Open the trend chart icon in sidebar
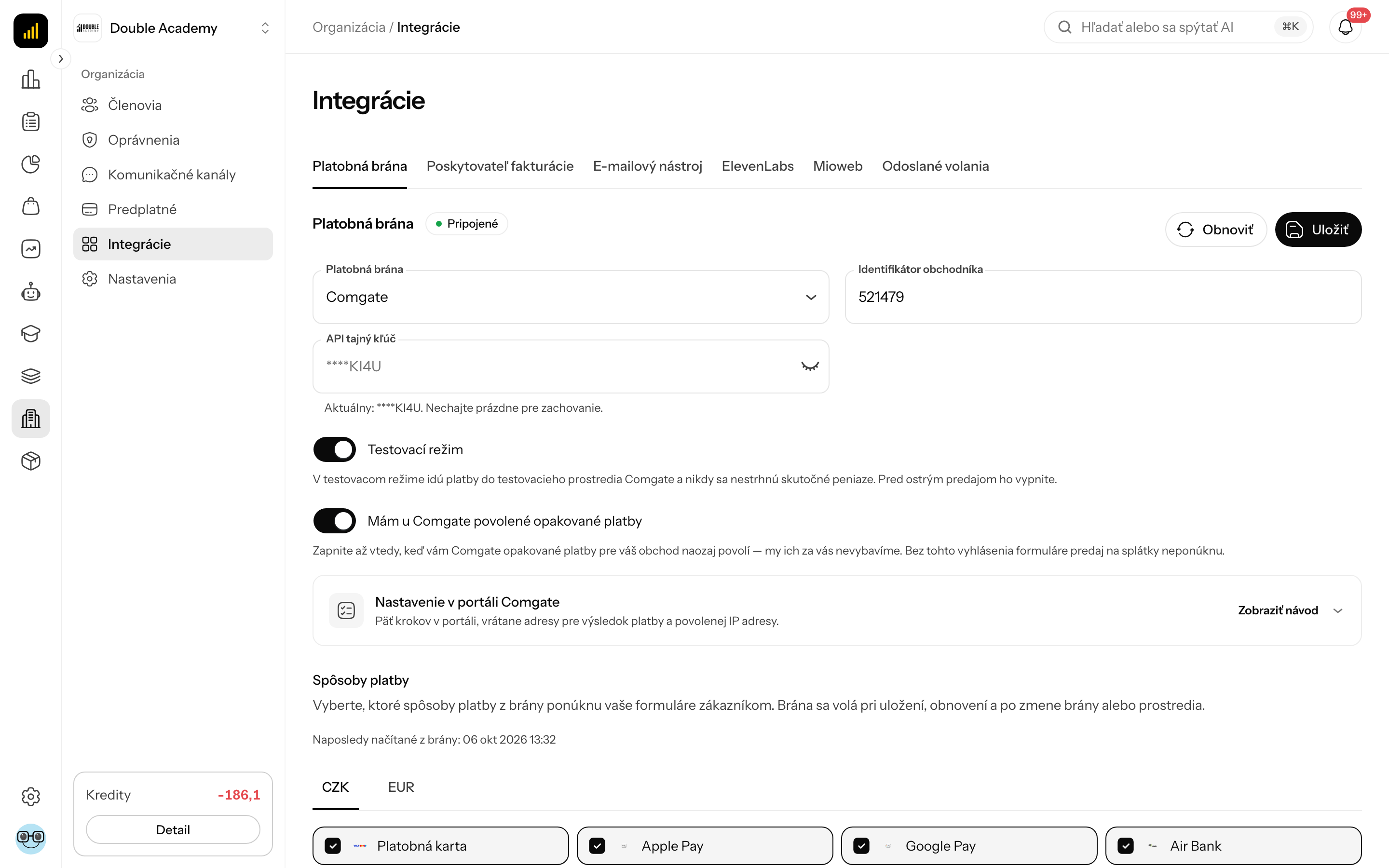Screen dimensions: 1389x868 coord(30,249)
